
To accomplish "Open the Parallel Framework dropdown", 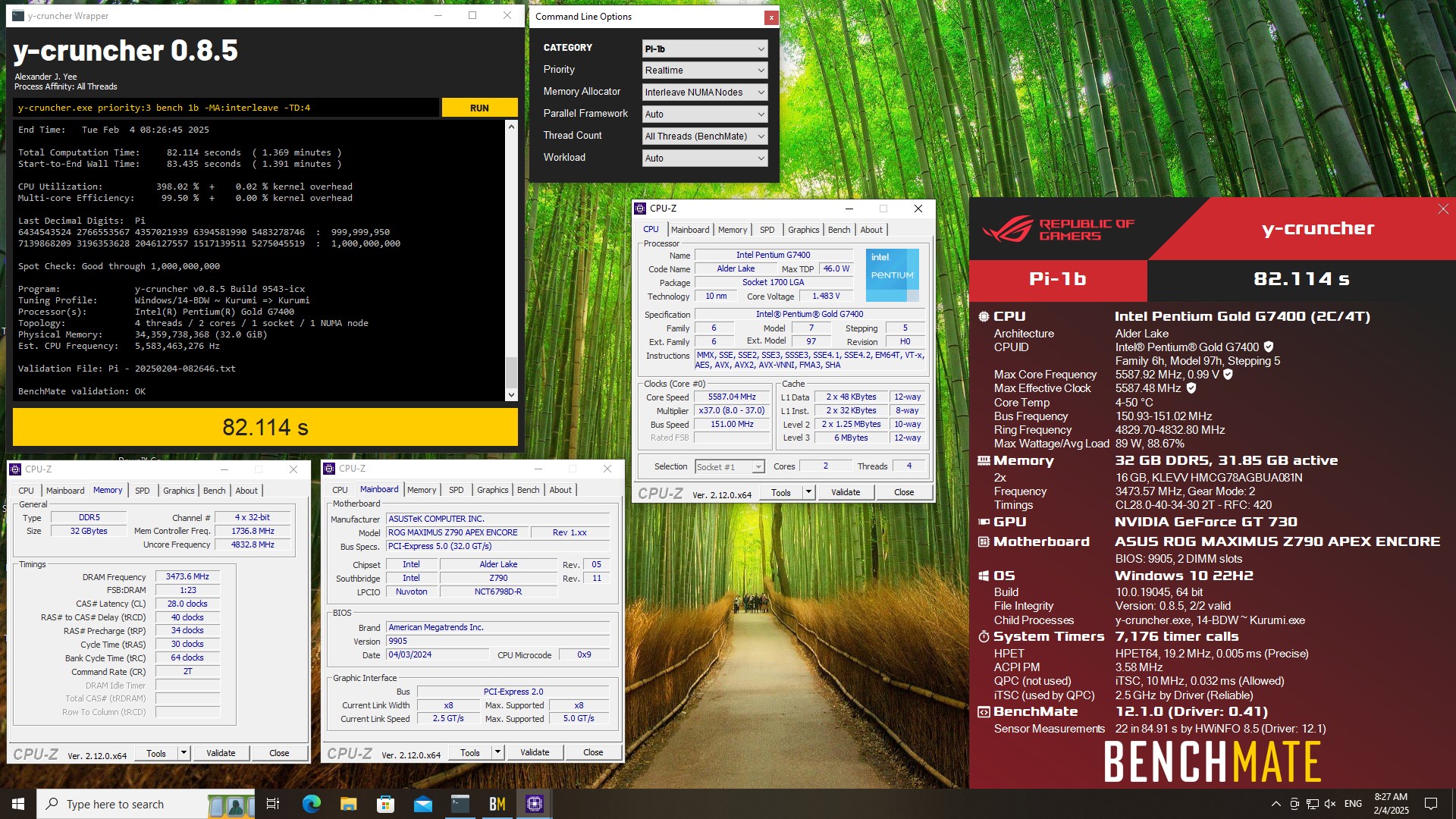I will pos(704,115).
